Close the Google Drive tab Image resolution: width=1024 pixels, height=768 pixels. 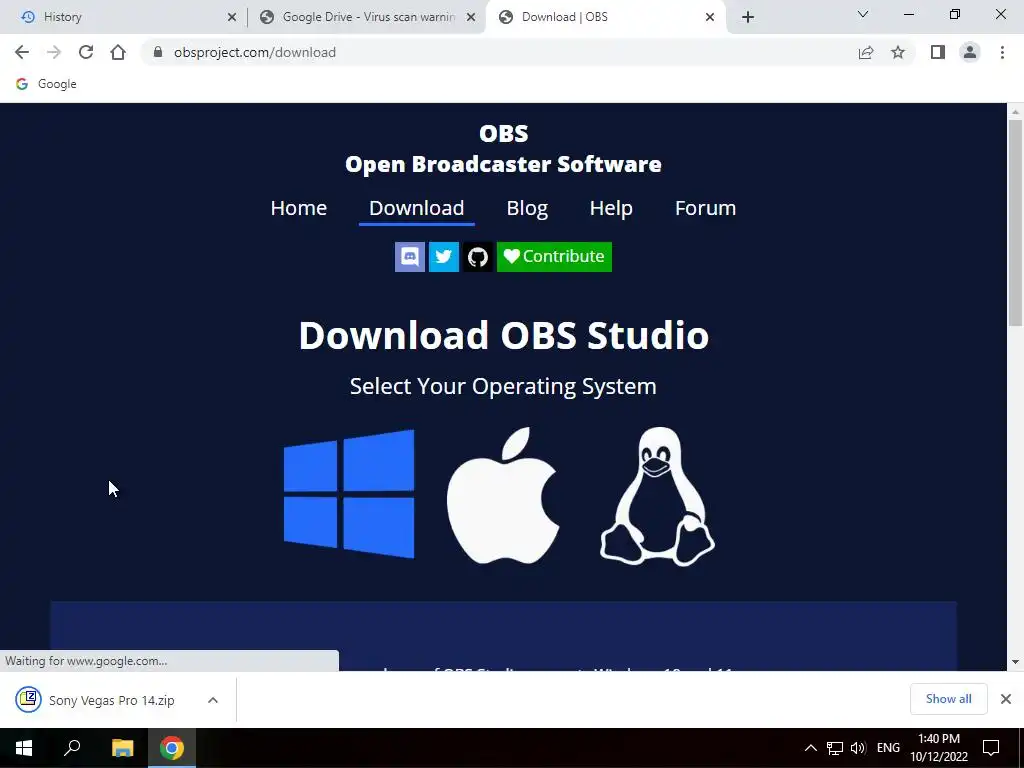tap(471, 18)
